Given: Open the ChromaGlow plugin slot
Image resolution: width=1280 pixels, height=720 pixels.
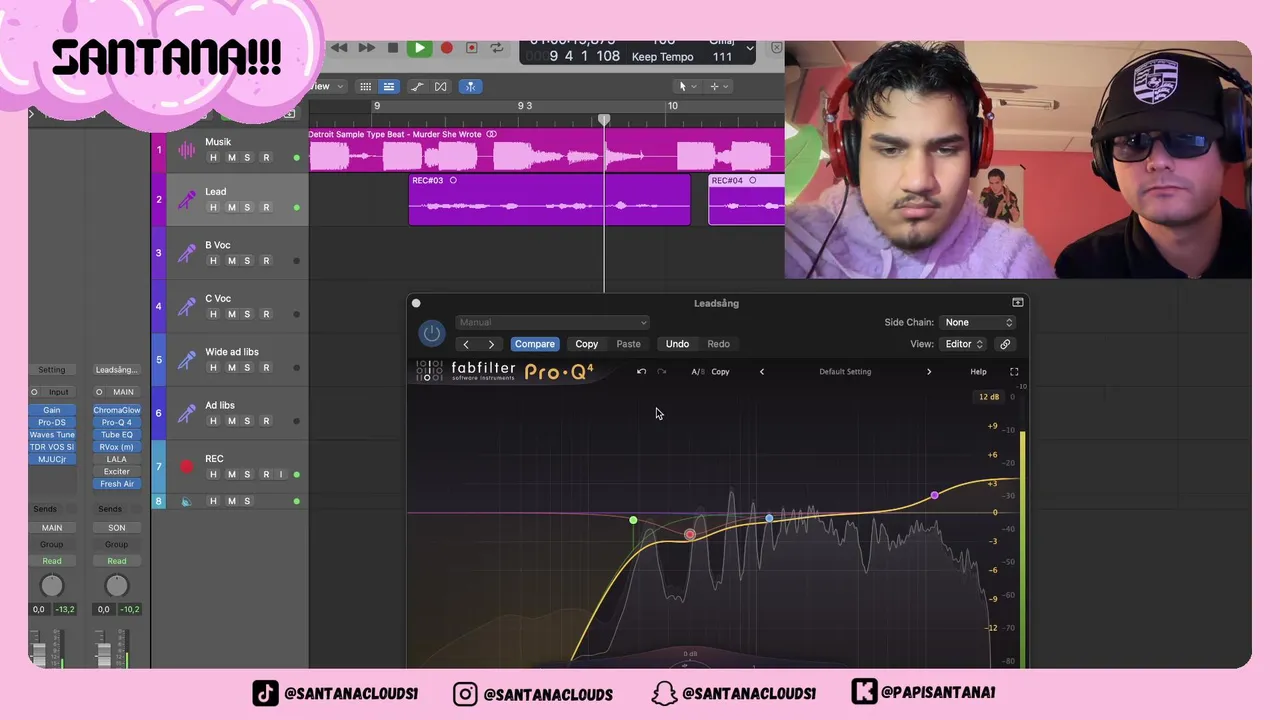Looking at the screenshot, I should pos(117,410).
